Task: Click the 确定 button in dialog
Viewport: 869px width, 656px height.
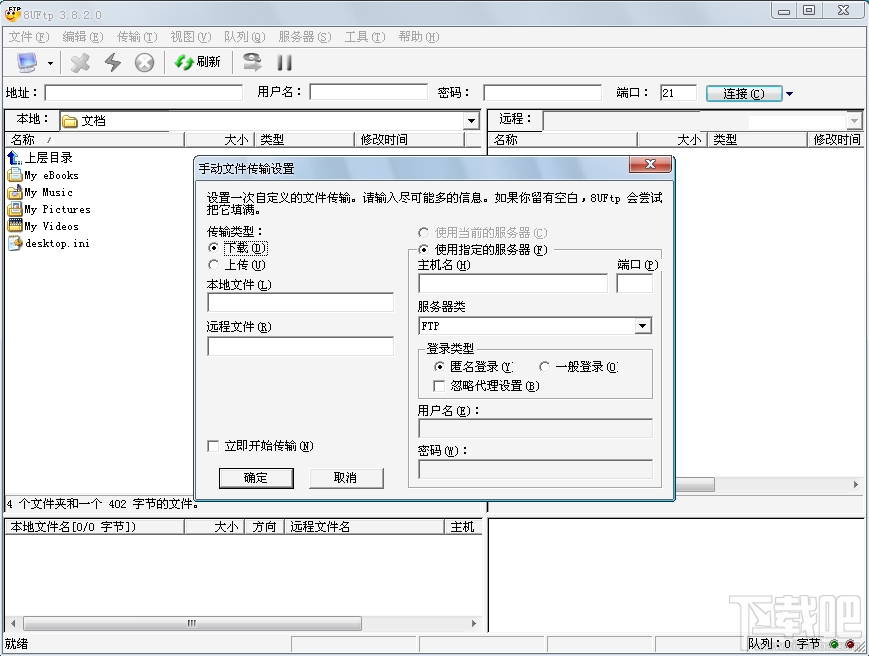Action: [256, 478]
